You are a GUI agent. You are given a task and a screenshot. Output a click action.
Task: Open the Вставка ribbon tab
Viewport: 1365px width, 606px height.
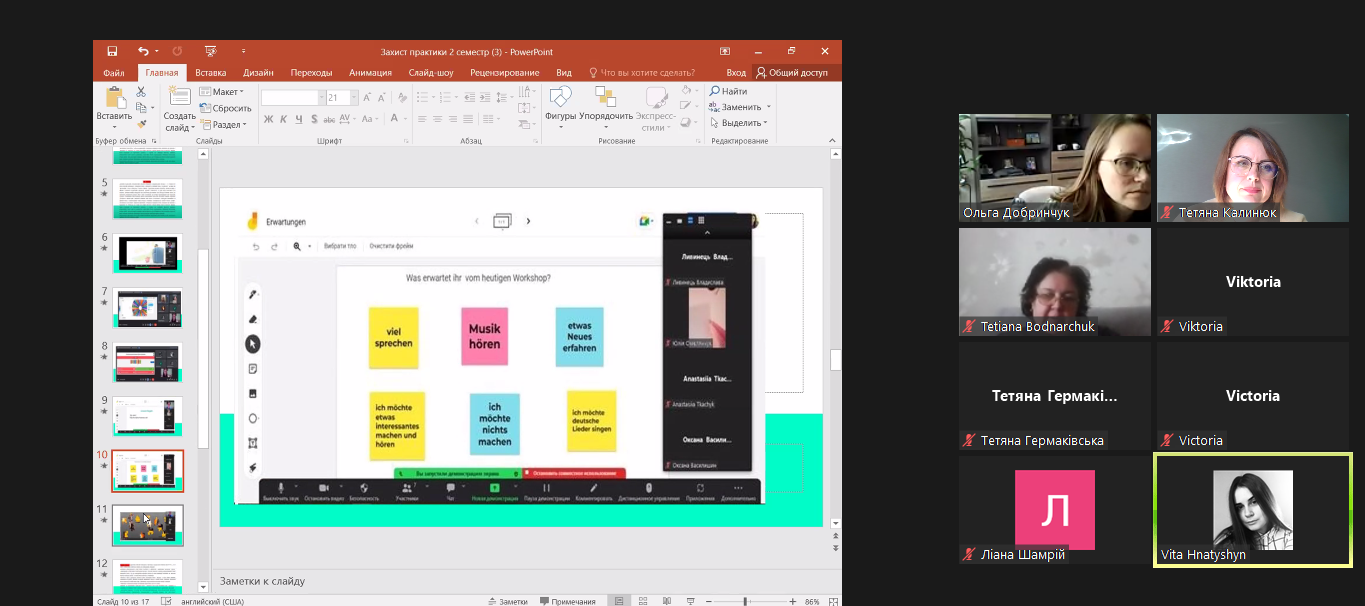[210, 72]
